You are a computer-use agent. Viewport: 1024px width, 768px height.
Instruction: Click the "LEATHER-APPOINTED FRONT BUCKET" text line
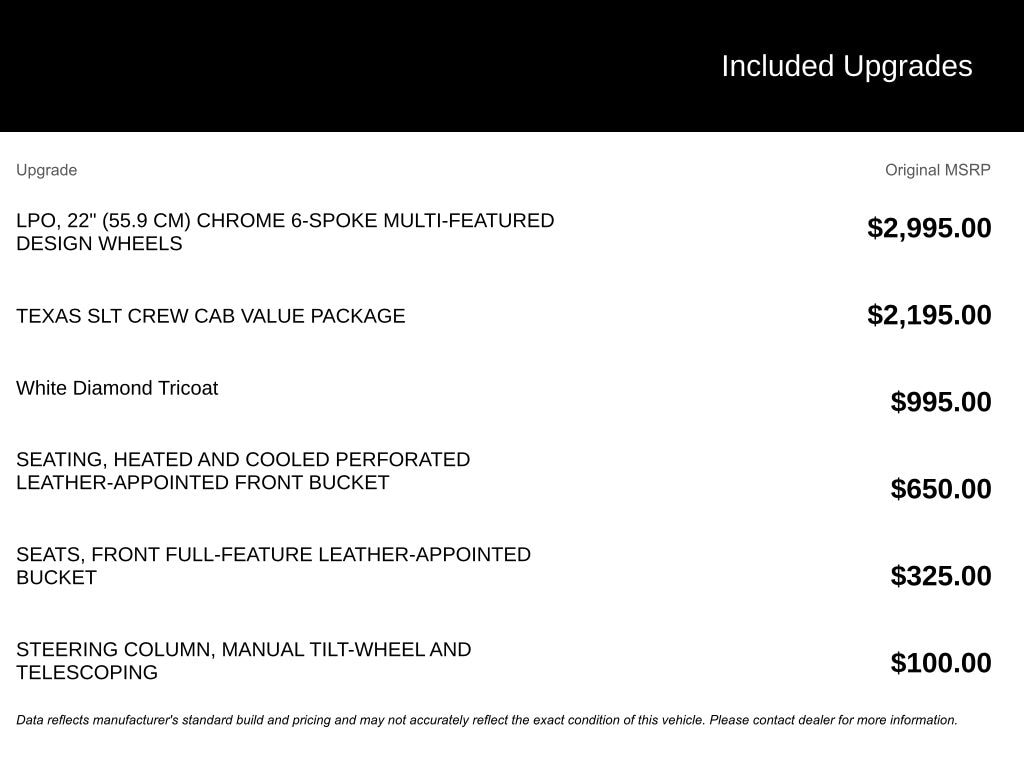(202, 483)
